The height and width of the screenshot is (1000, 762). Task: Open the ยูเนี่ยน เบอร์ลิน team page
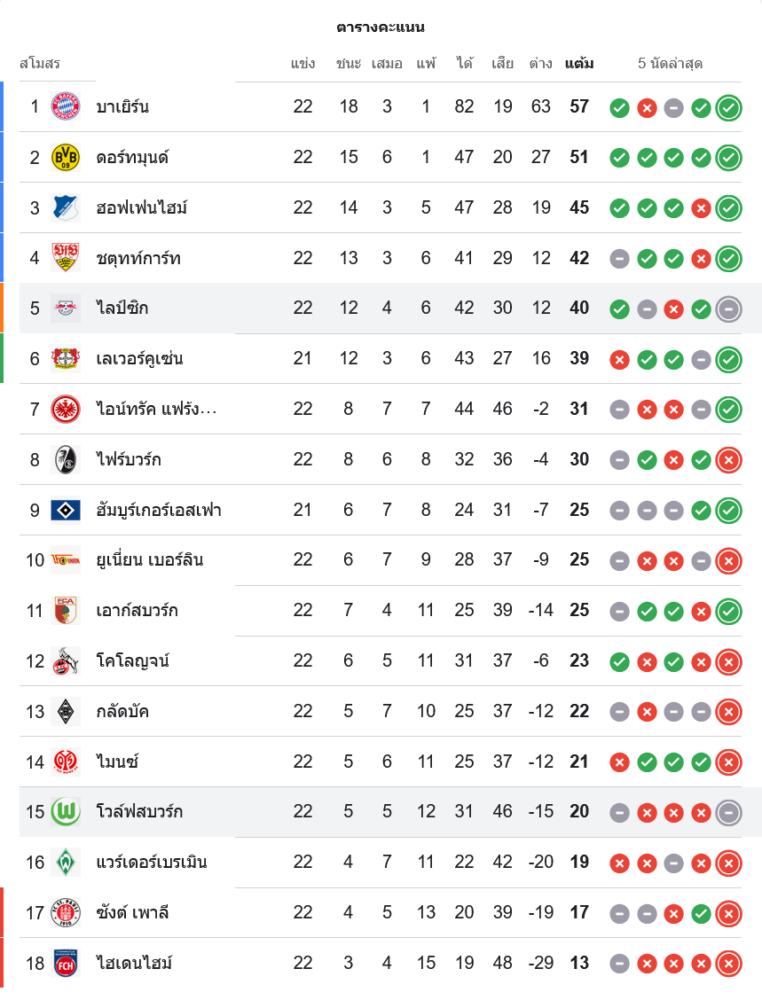150,560
